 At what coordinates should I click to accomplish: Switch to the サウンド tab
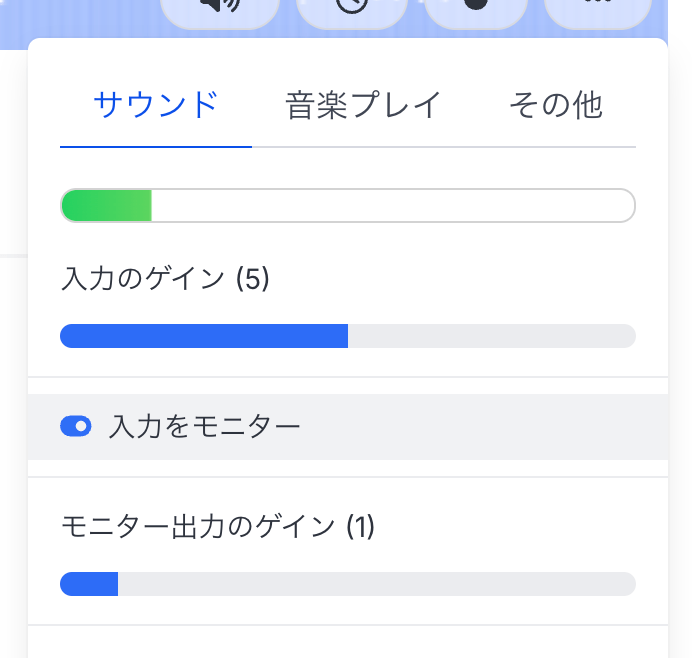coord(156,105)
